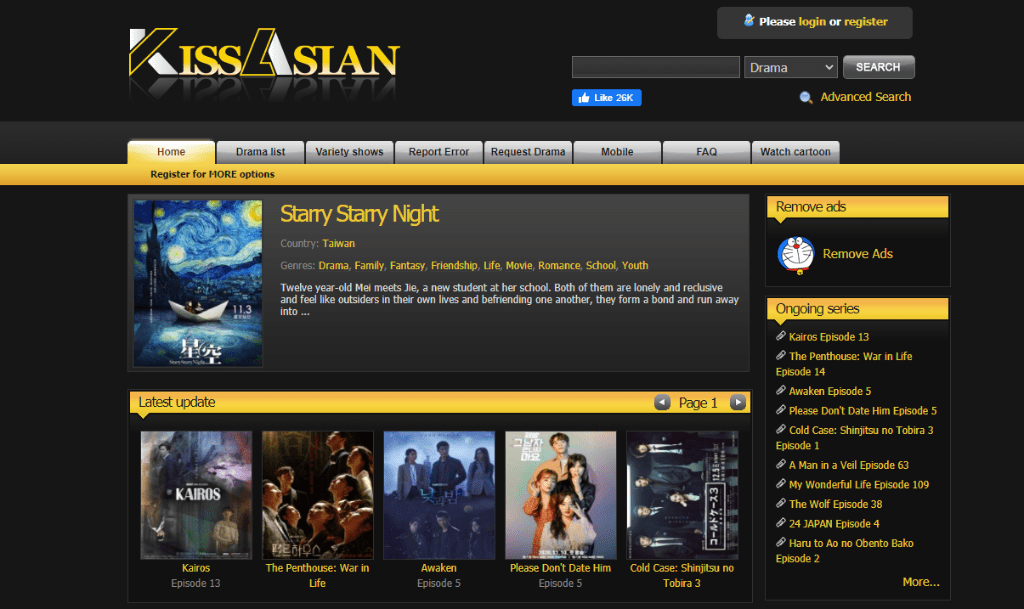Open Please Don't Date Him Episode 5 link
The height and width of the screenshot is (609, 1024).
pos(863,411)
